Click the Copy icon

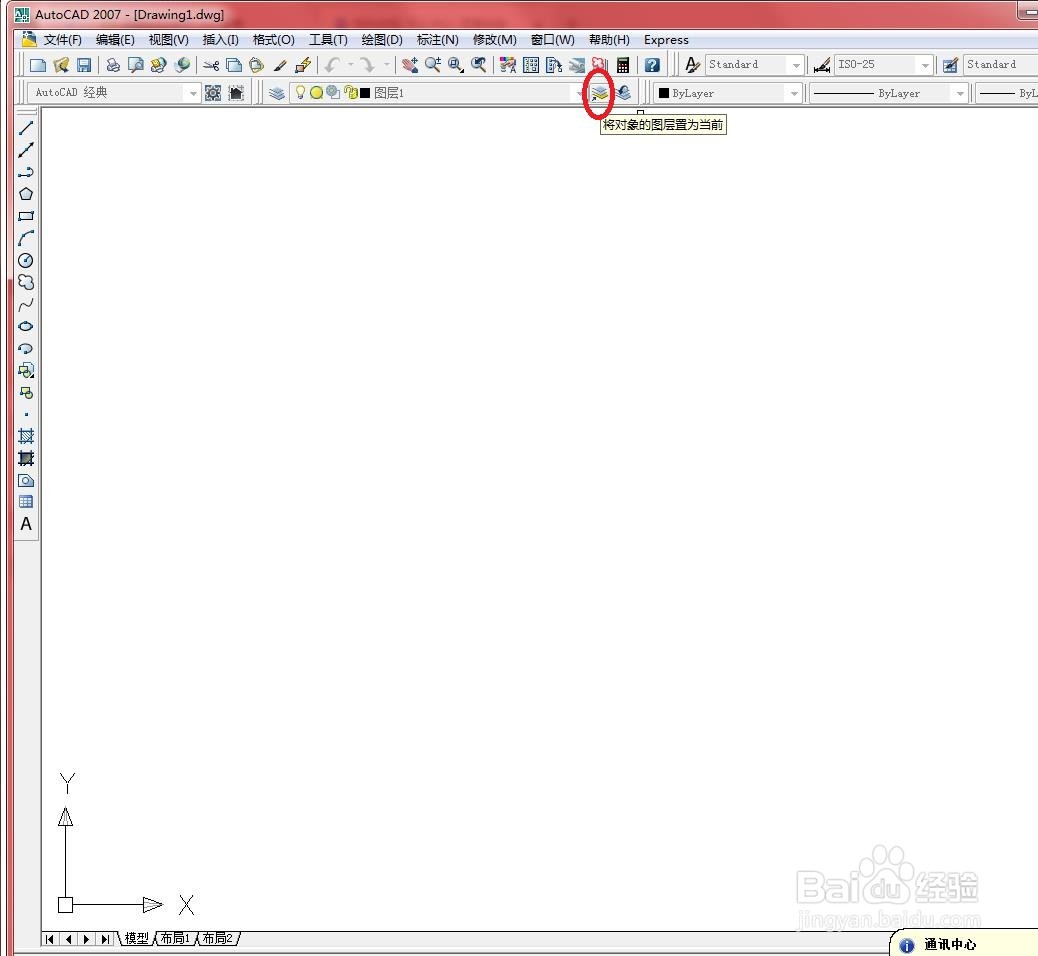[234, 65]
